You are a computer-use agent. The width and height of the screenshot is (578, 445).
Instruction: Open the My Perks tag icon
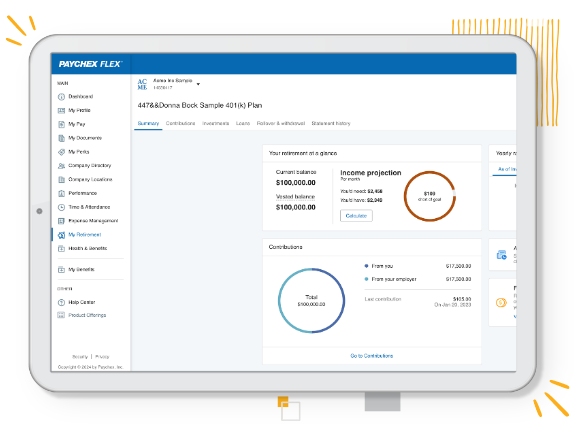pos(62,152)
